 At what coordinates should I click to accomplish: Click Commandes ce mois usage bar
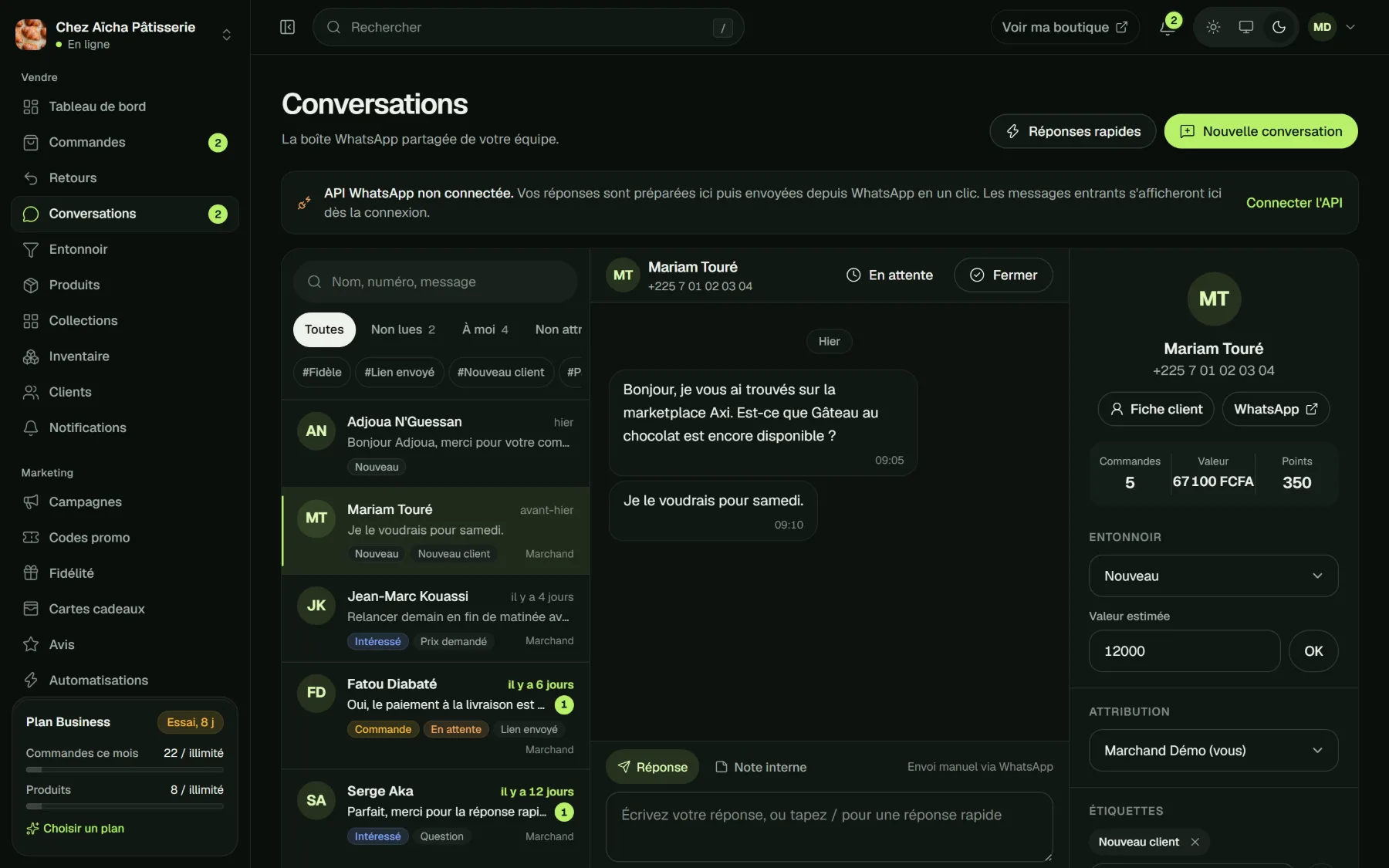coord(124,769)
